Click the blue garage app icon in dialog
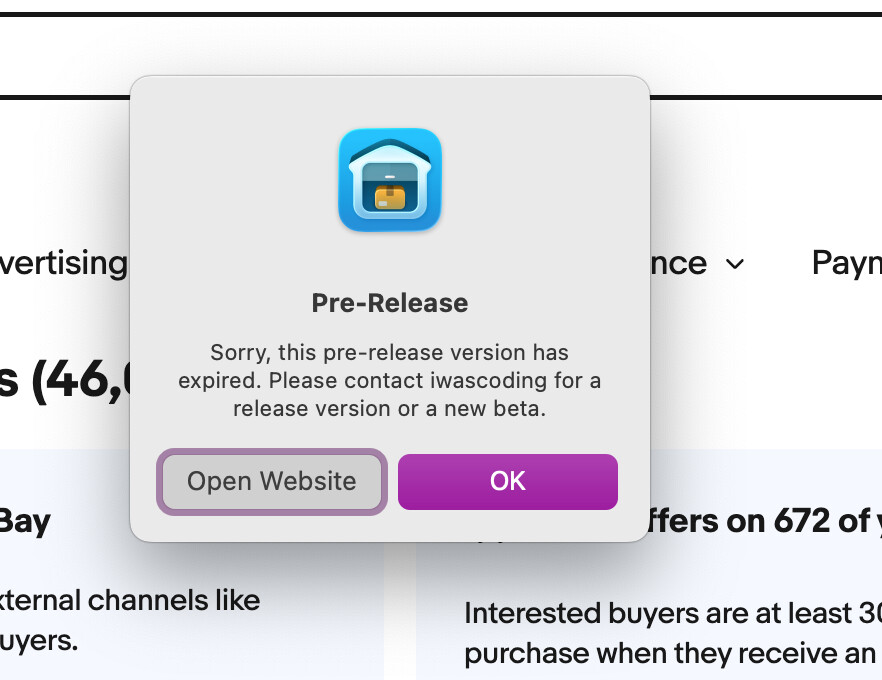Image resolution: width=882 pixels, height=680 pixels. [390, 179]
